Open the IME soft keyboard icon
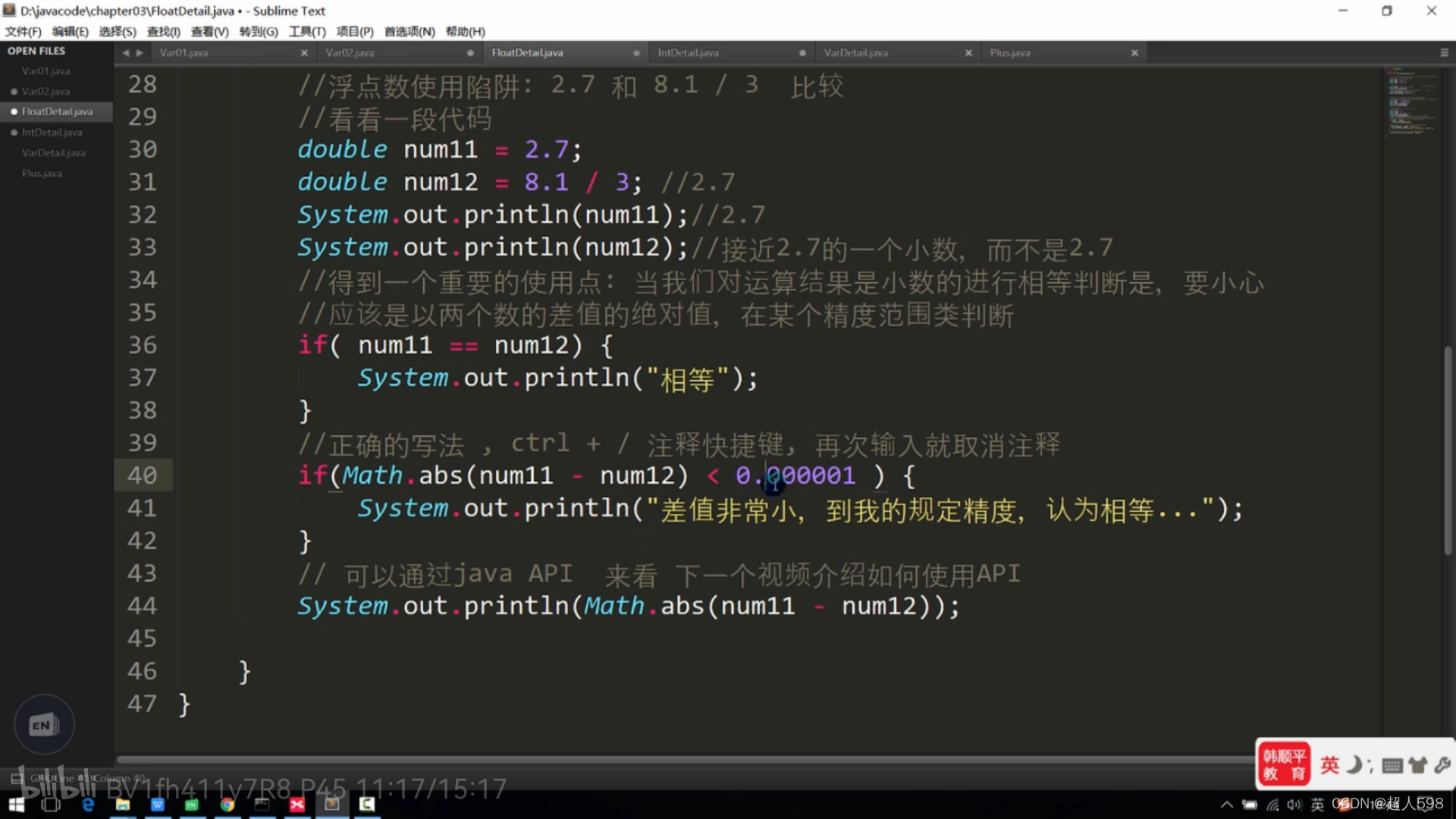The height and width of the screenshot is (819, 1456). pos(1392,766)
